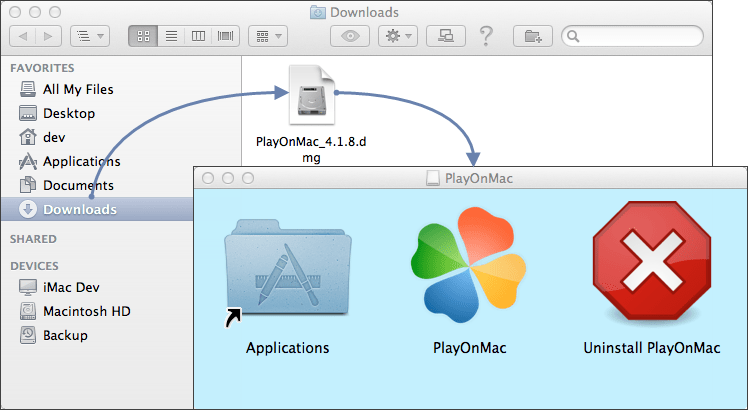Go forward in Finder toolbar
This screenshot has height=410, width=748.
point(48,36)
